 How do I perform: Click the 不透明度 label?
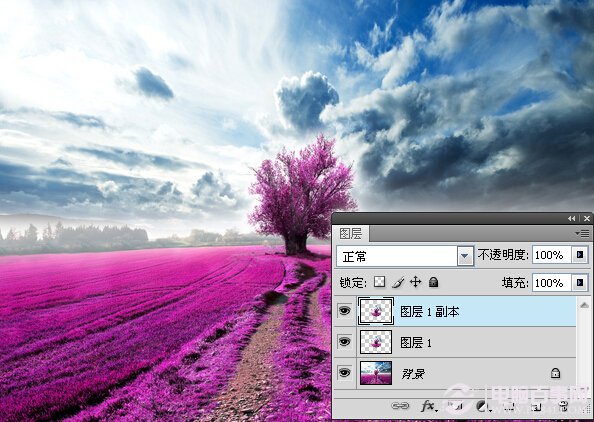(x=503, y=255)
